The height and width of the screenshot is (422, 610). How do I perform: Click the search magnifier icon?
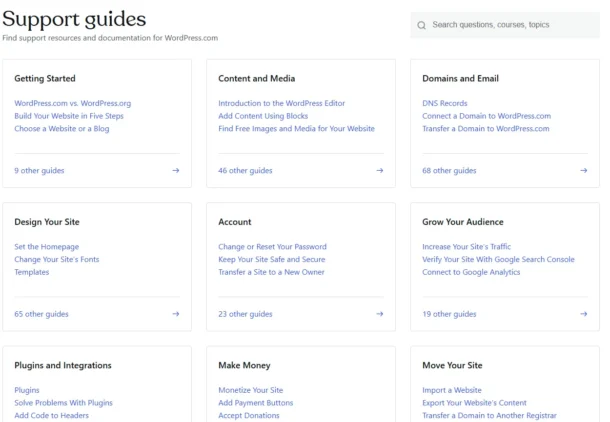pos(421,25)
